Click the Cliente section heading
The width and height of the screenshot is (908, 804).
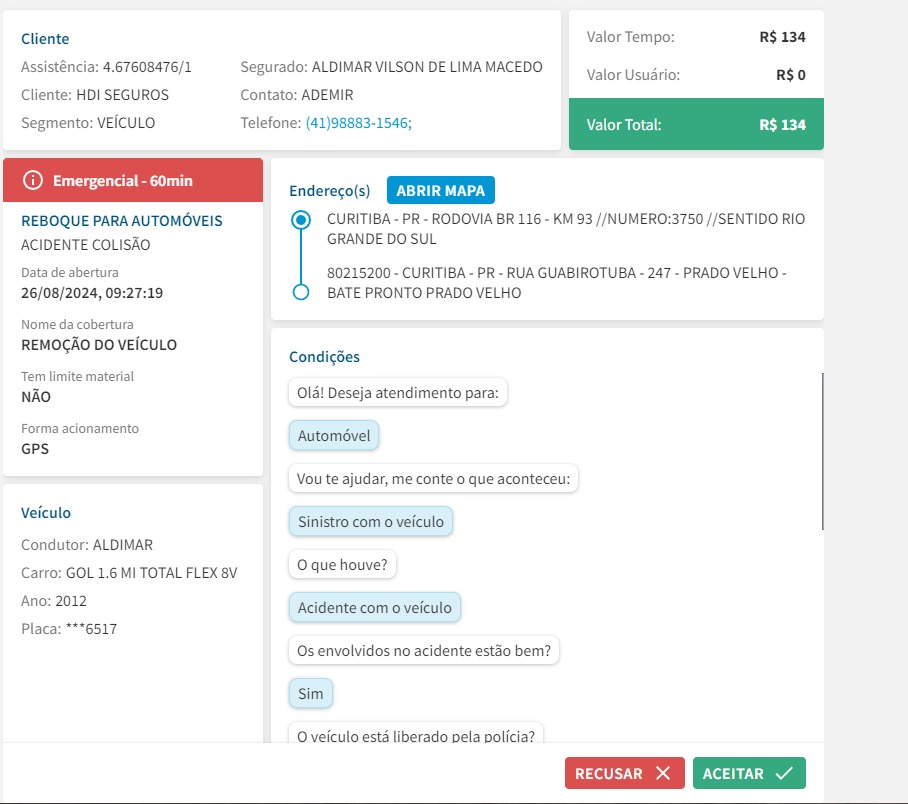[45, 39]
